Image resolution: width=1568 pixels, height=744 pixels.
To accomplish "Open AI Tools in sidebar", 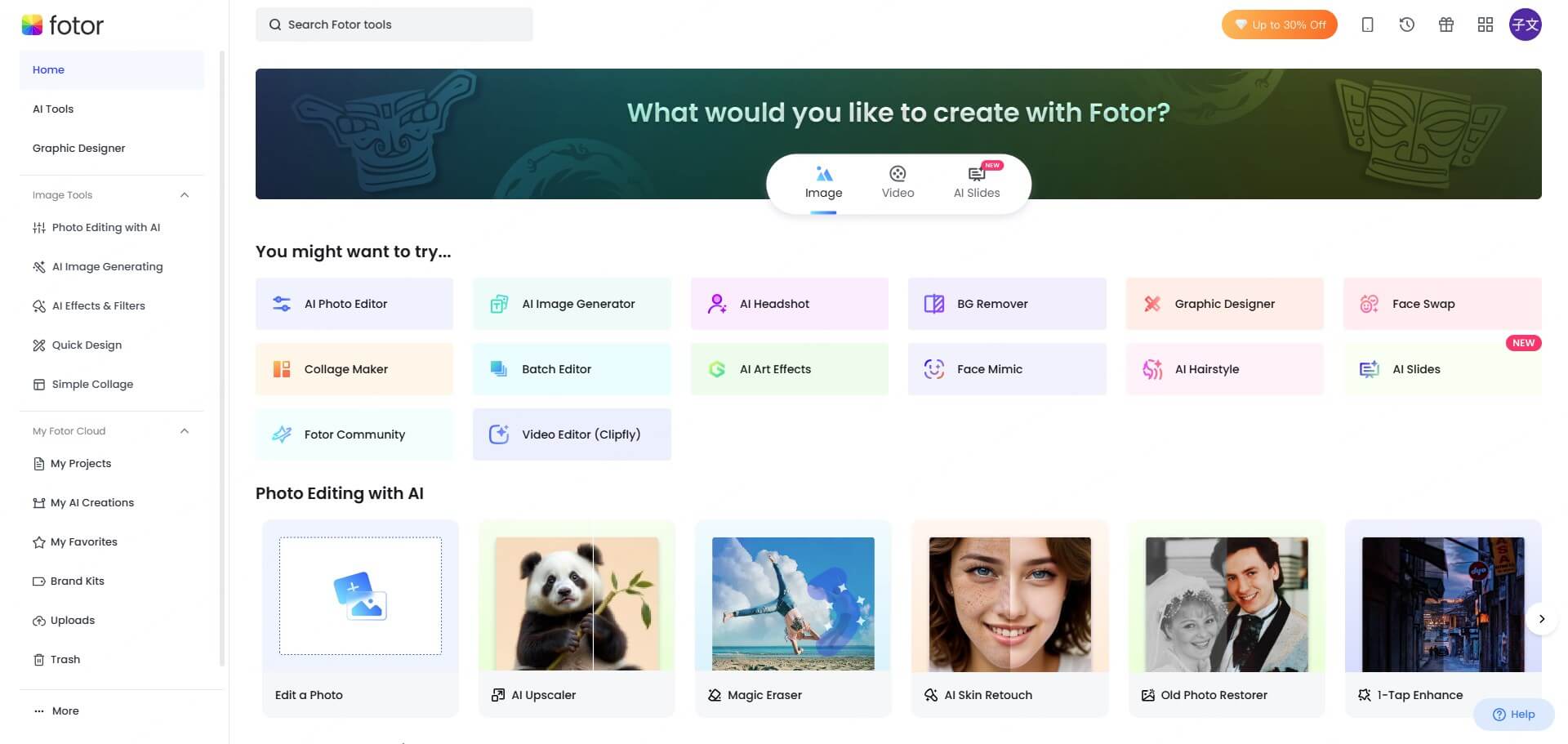I will [x=112, y=109].
